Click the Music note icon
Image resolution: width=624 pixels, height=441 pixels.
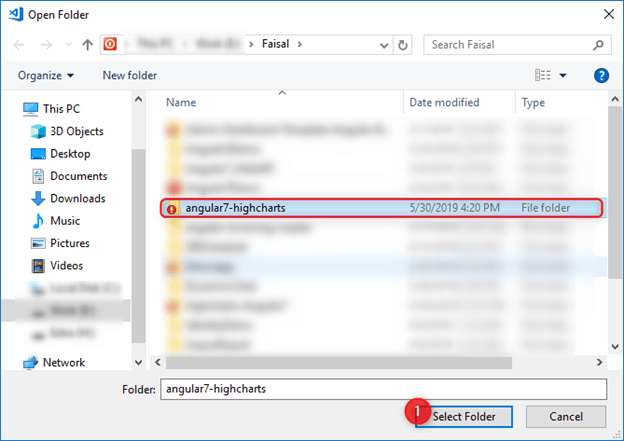coord(38,220)
